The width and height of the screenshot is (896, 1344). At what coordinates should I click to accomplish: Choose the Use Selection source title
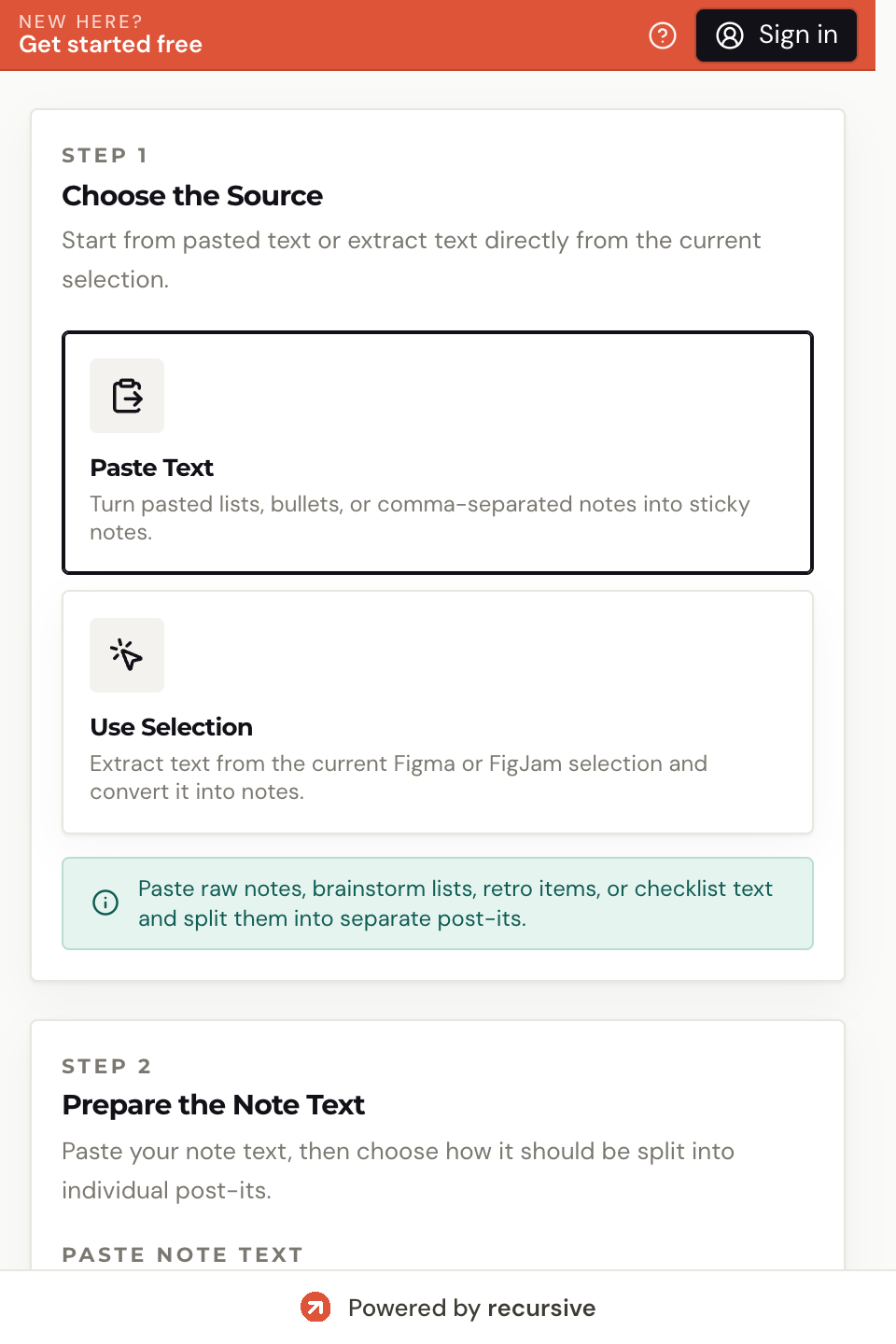pyautogui.click(x=172, y=727)
